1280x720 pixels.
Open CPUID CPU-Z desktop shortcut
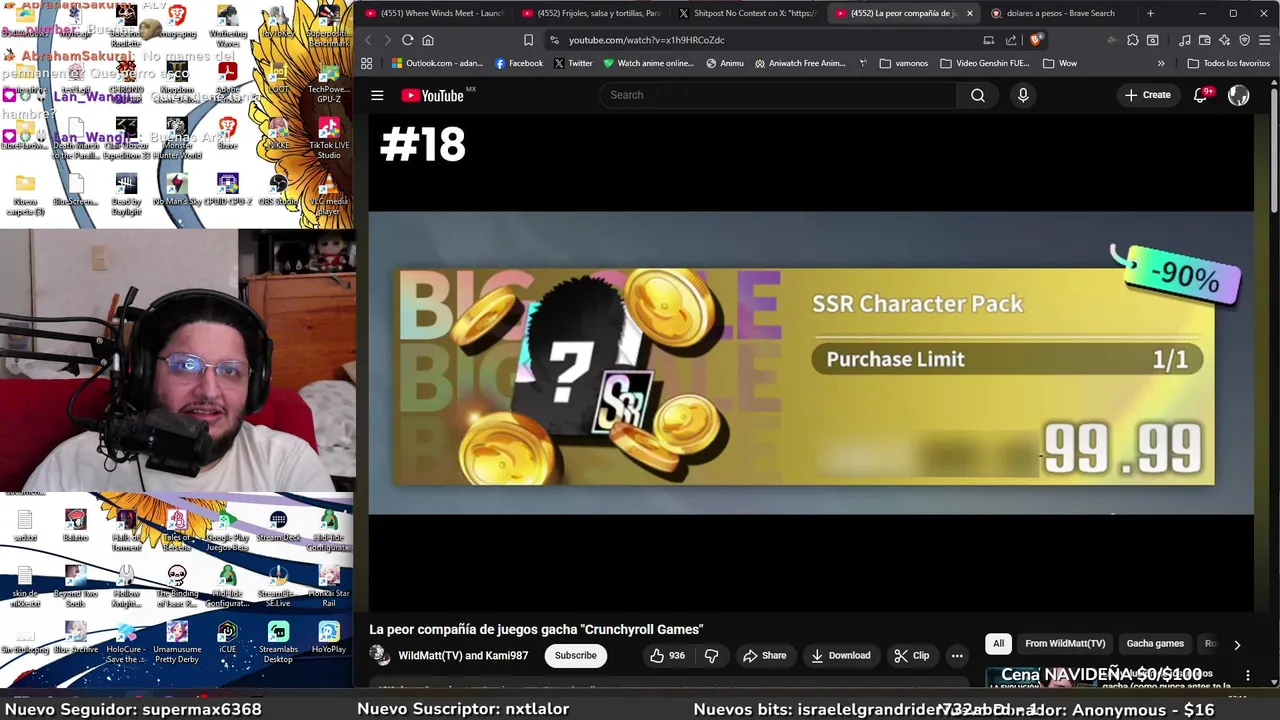click(227, 187)
